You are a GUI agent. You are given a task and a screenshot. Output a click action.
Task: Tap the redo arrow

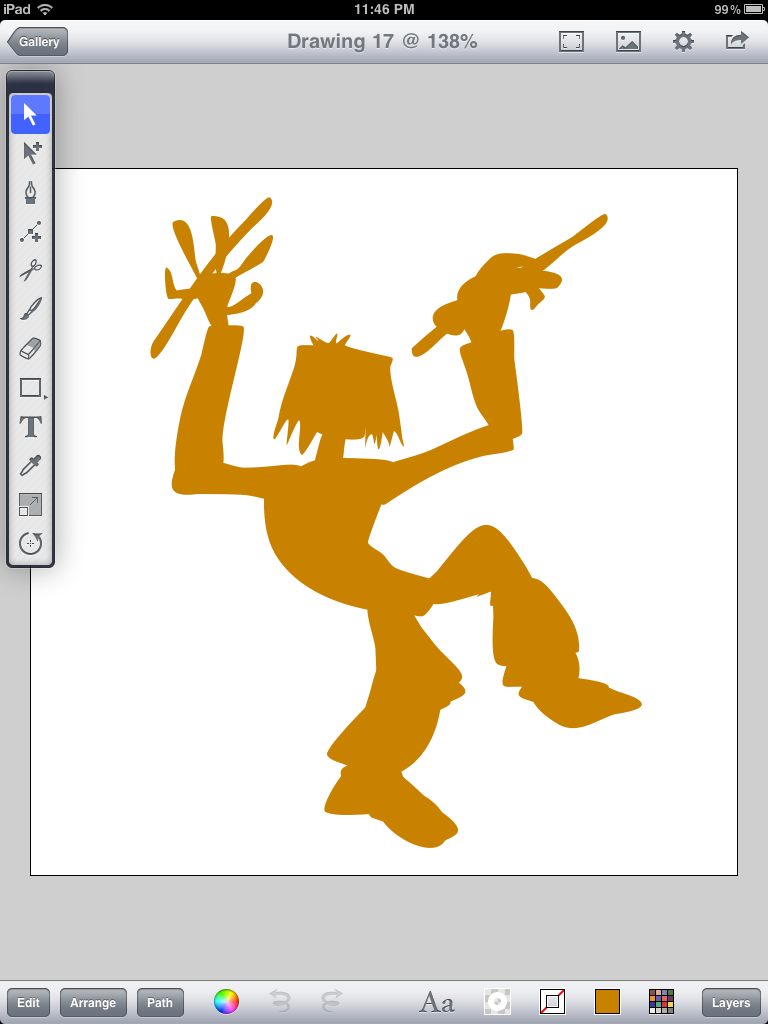(x=332, y=1001)
